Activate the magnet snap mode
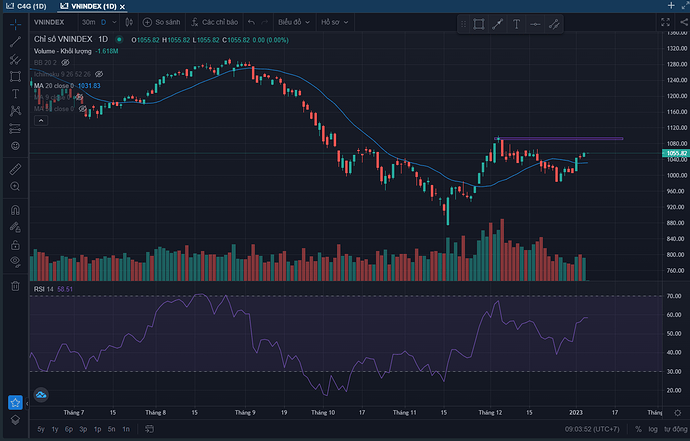The width and height of the screenshot is (690, 441). pos(15,210)
